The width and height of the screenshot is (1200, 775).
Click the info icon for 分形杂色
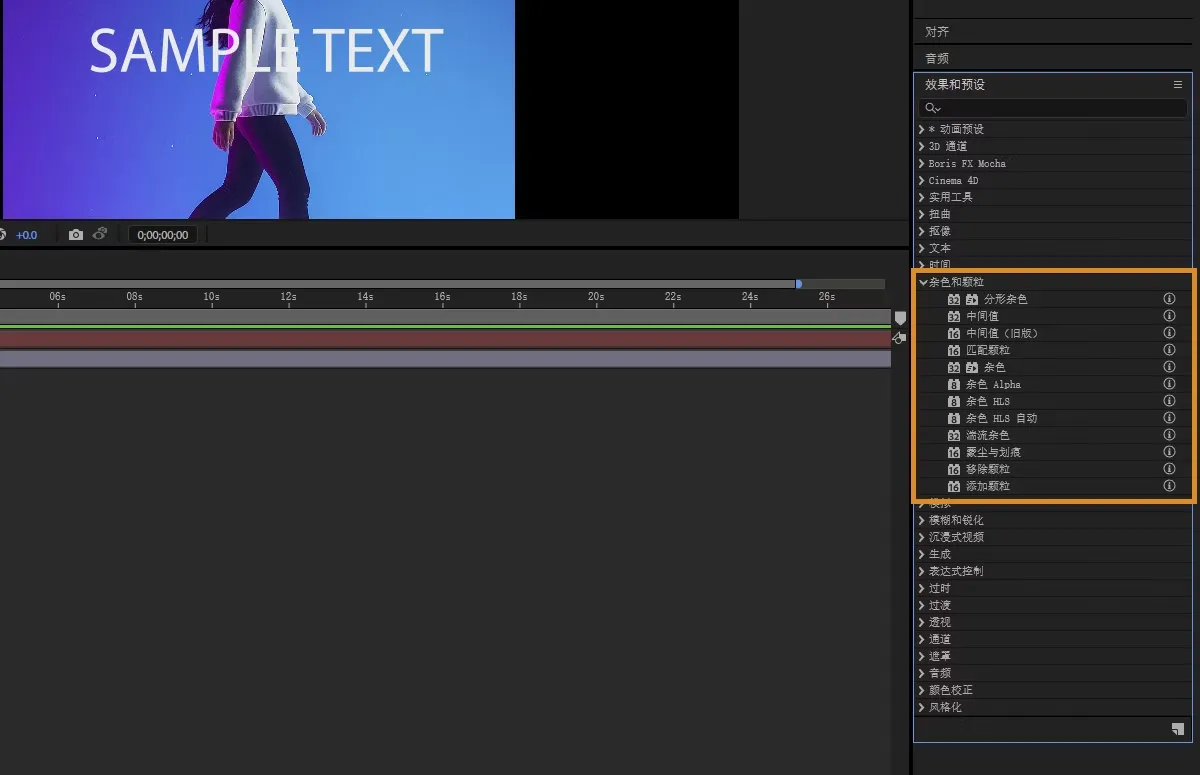(1169, 299)
